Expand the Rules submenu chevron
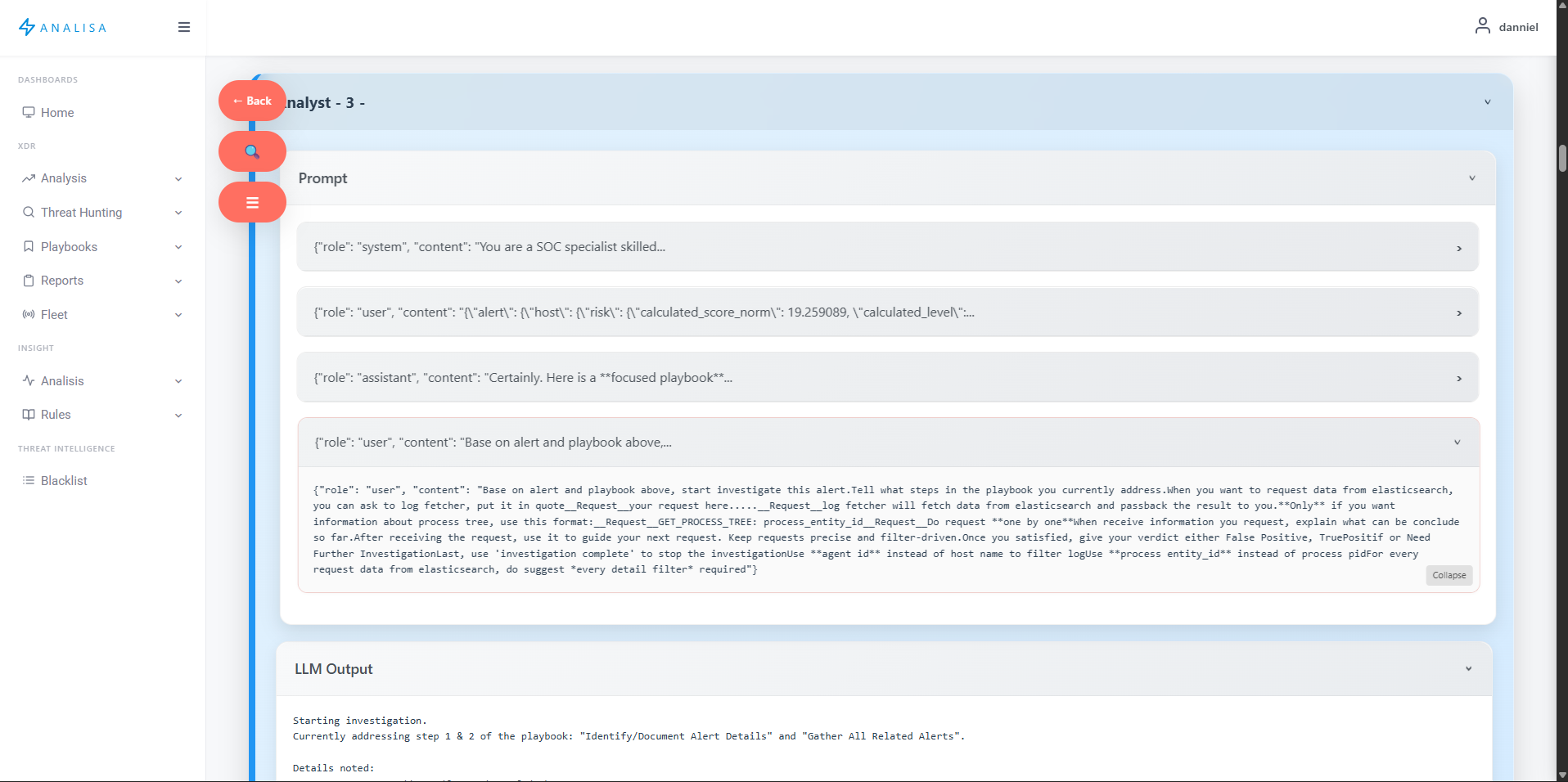 178,416
